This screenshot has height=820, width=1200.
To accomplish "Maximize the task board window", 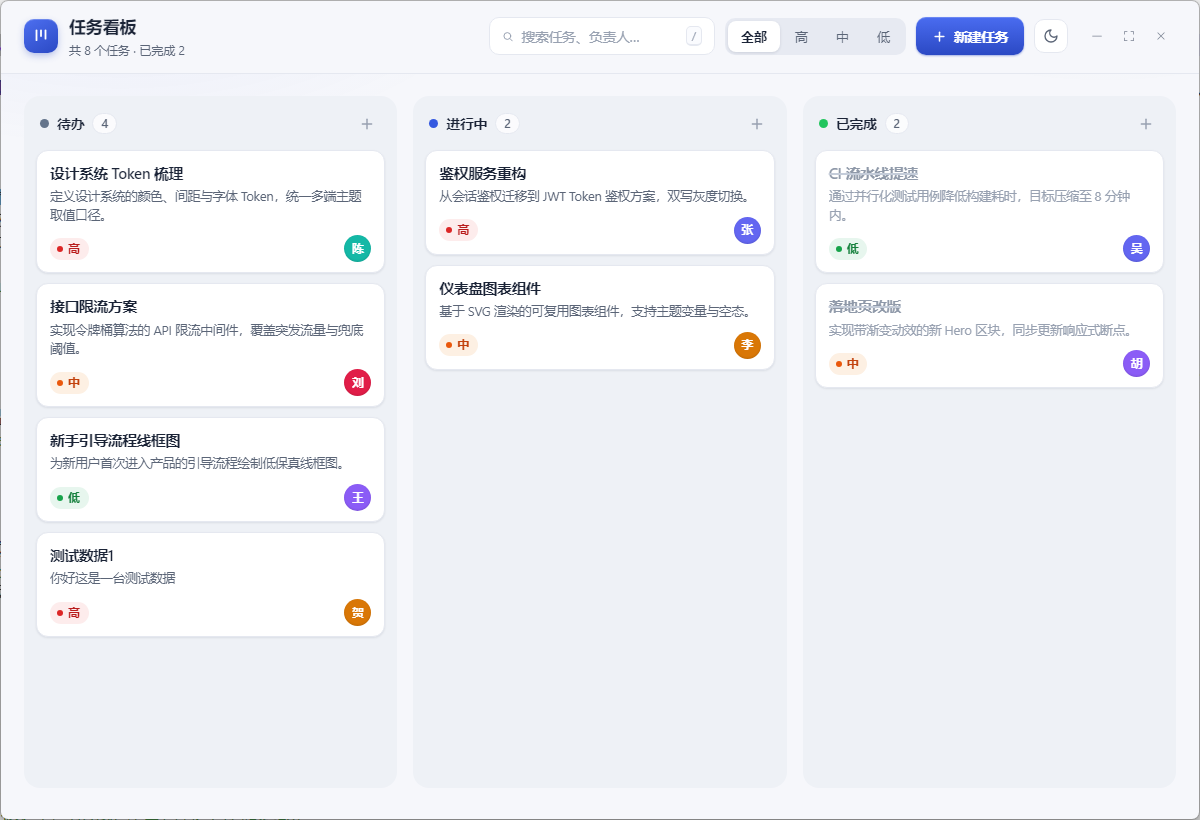I will (1129, 36).
